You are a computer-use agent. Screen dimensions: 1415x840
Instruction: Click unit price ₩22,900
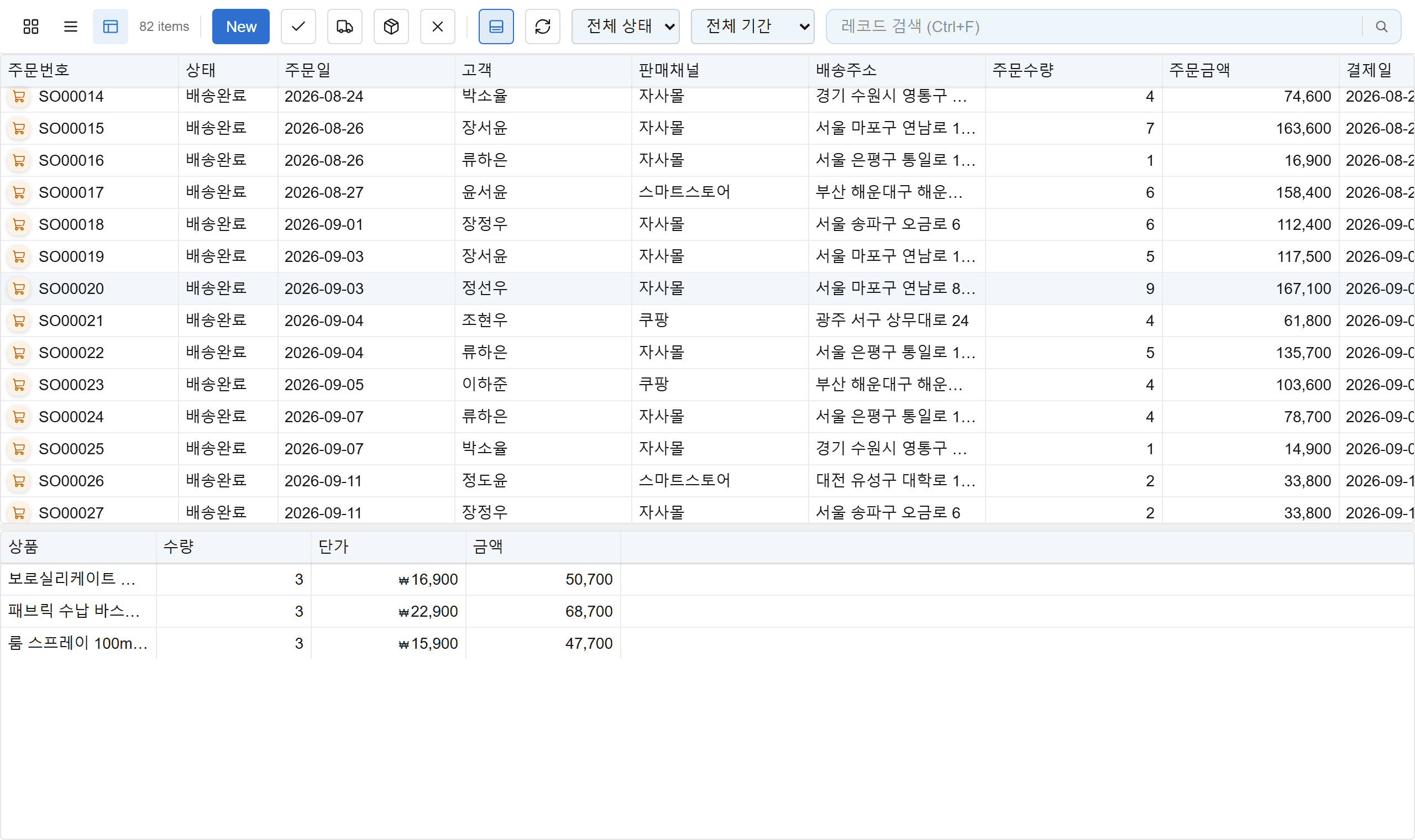[428, 611]
